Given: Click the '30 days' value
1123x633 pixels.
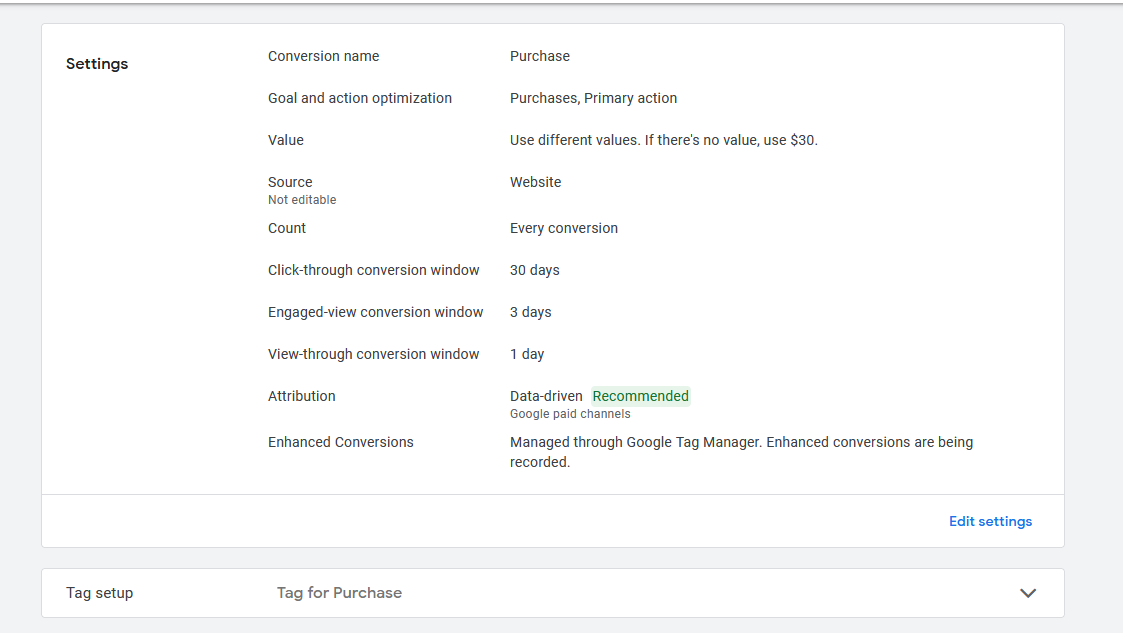Looking at the screenshot, I should [x=535, y=270].
